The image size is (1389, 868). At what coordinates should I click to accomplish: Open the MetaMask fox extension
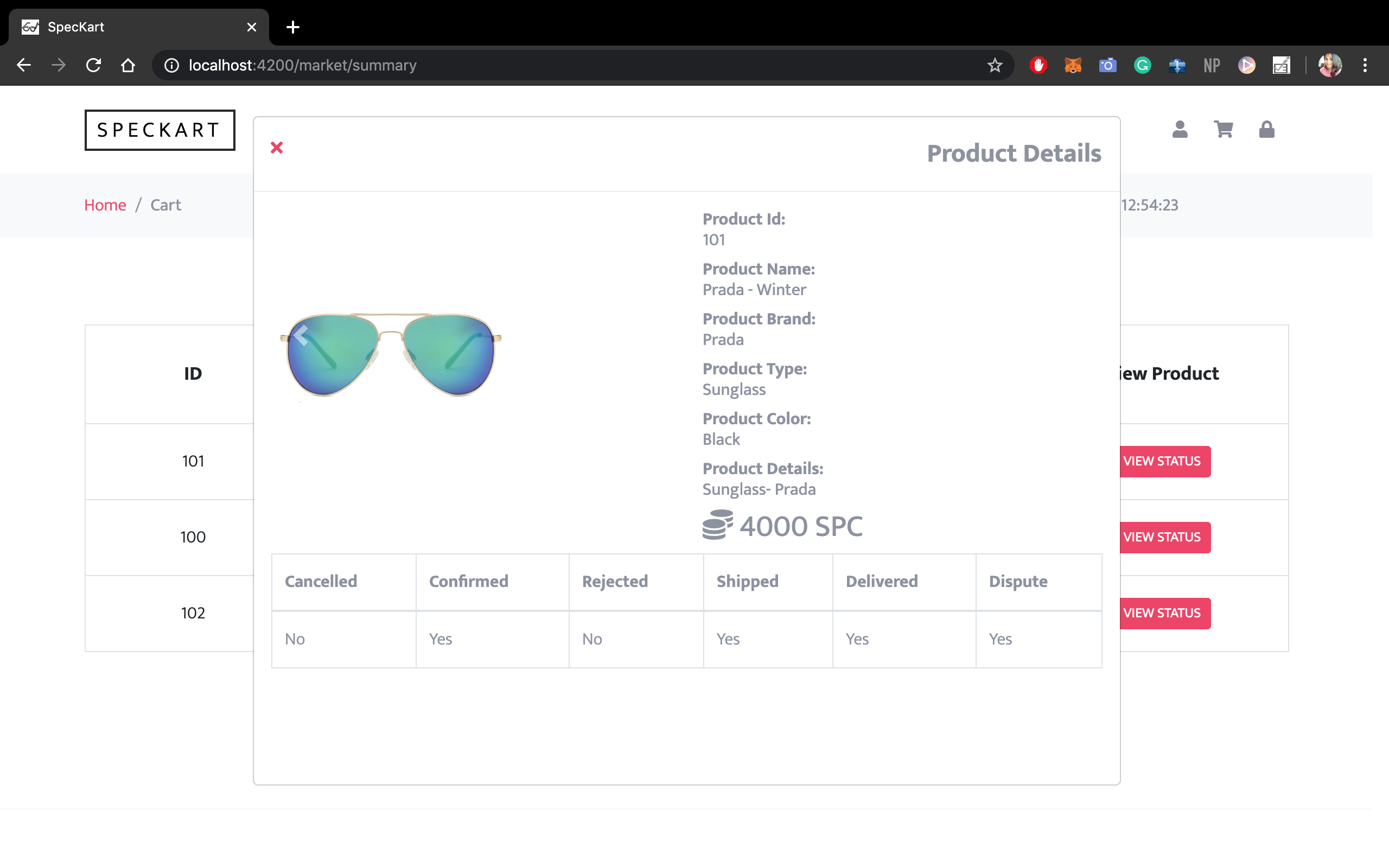pyautogui.click(x=1073, y=66)
